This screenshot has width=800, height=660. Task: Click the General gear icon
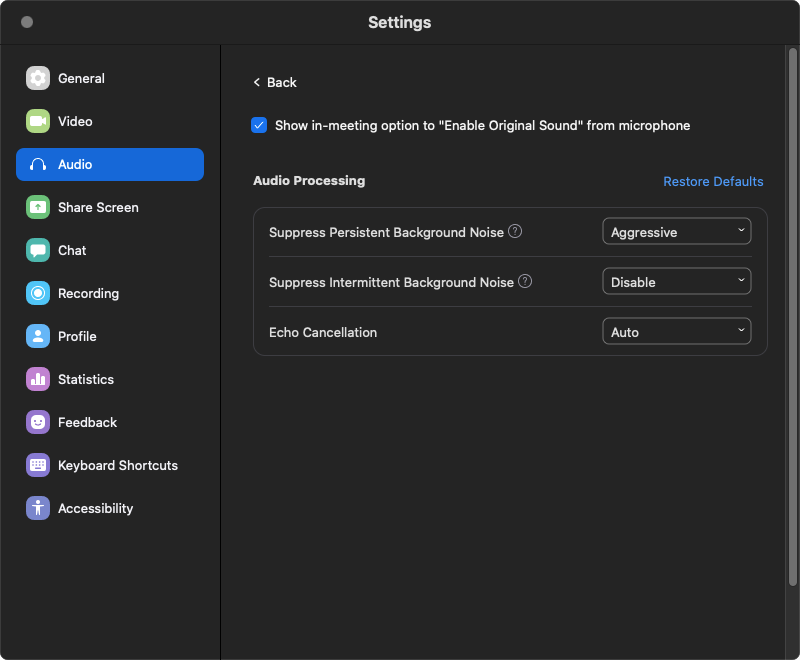coord(38,79)
